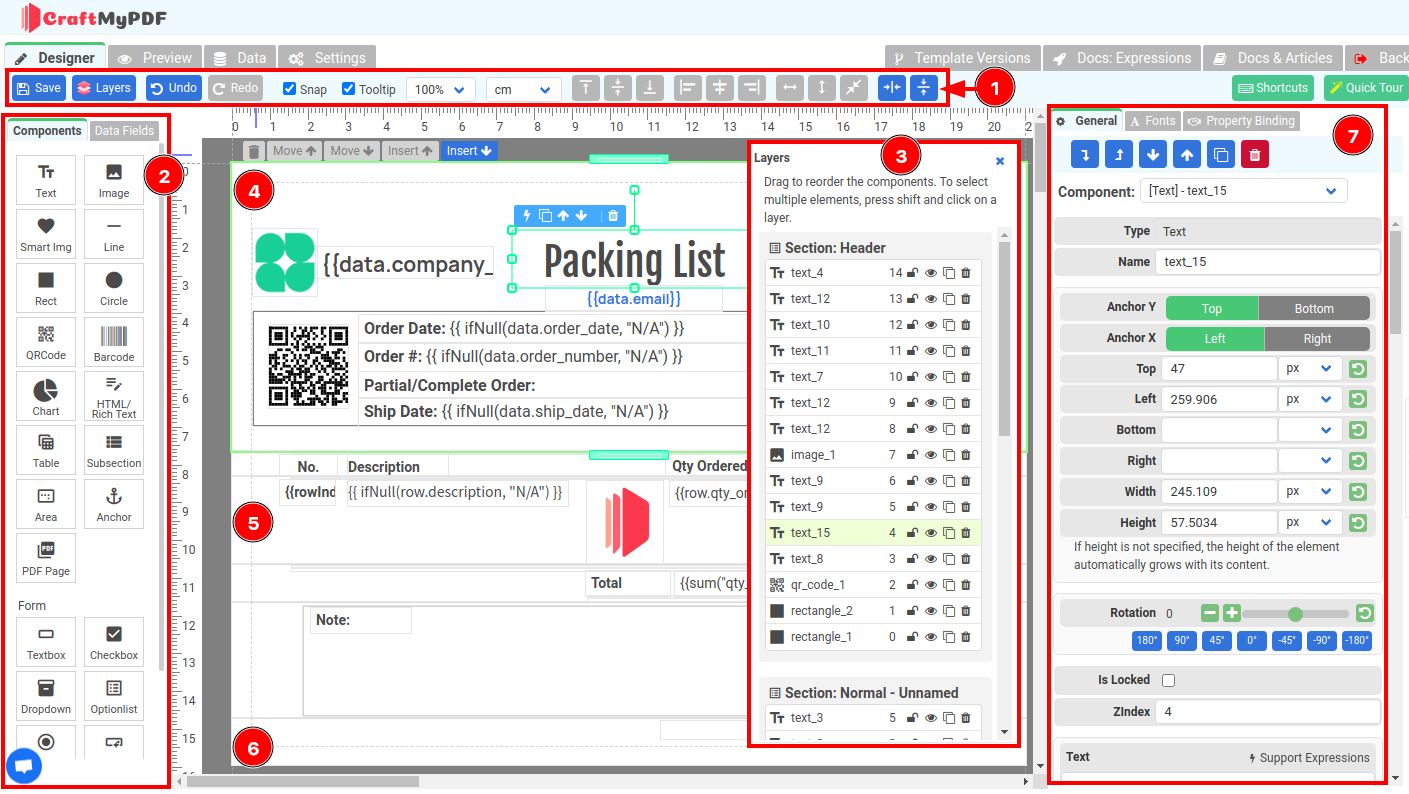Image resolution: width=1409 pixels, height=794 pixels.
Task: Open the Data Fields tab
Action: 125,131
